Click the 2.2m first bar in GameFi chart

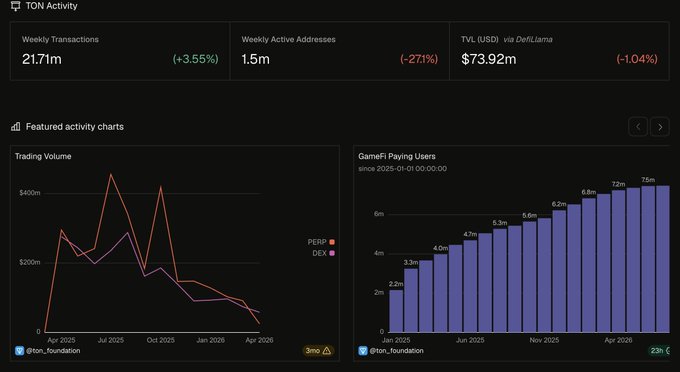pos(396,311)
